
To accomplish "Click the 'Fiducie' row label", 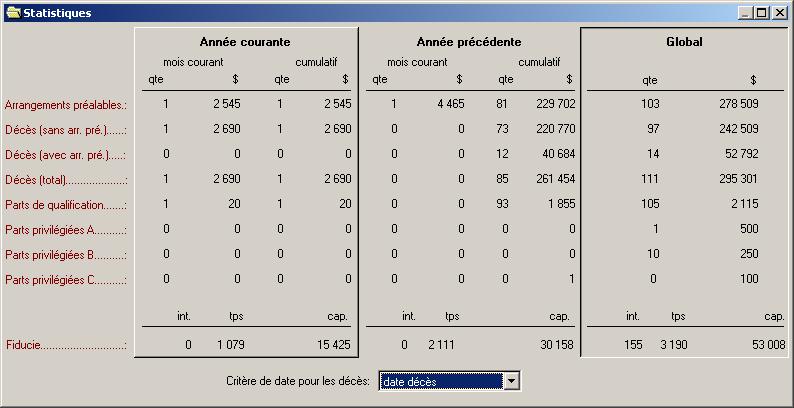I will click(x=66, y=345).
